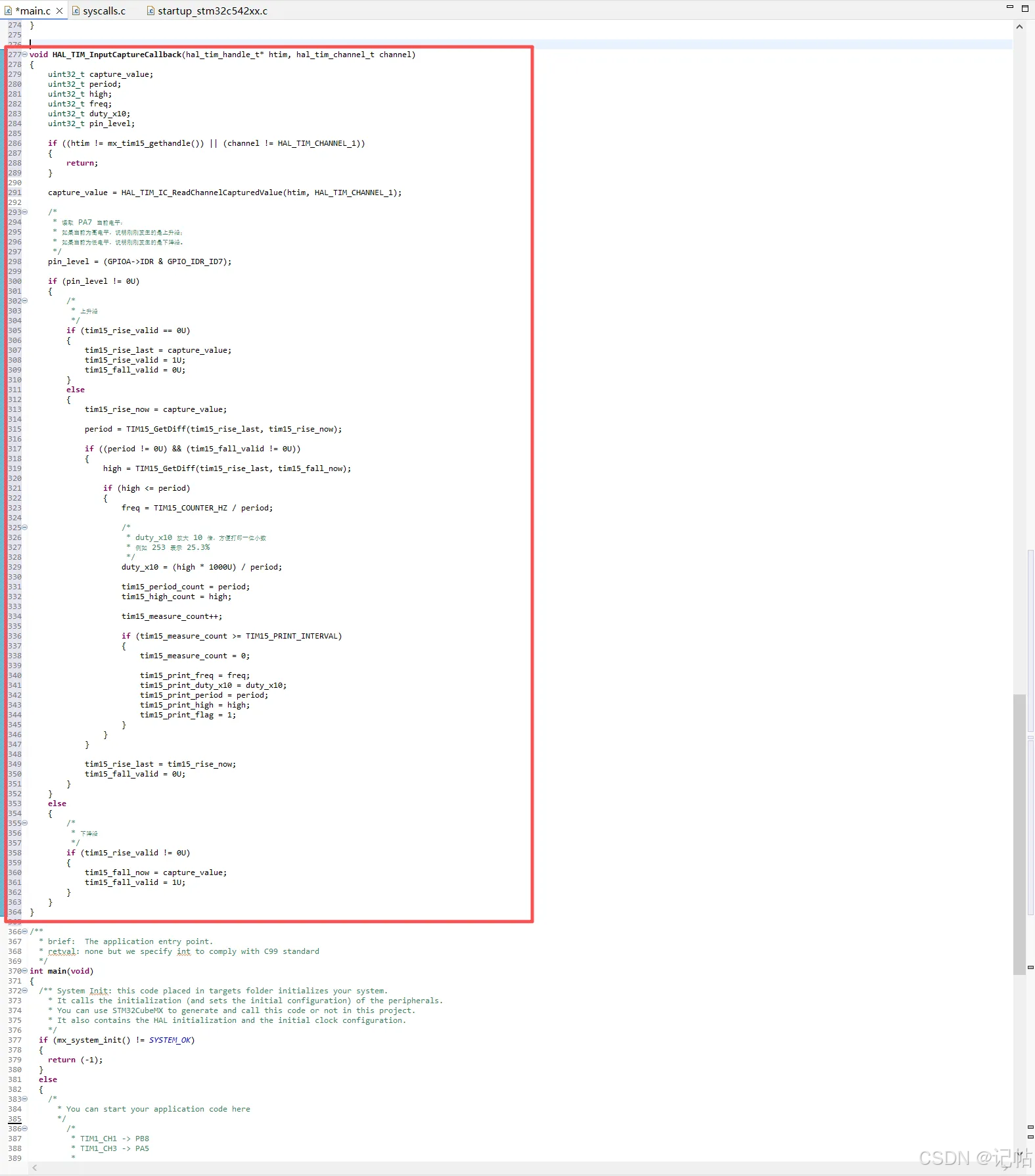Click 'int main(void)' declaration
1035x1176 pixels.
[62, 971]
